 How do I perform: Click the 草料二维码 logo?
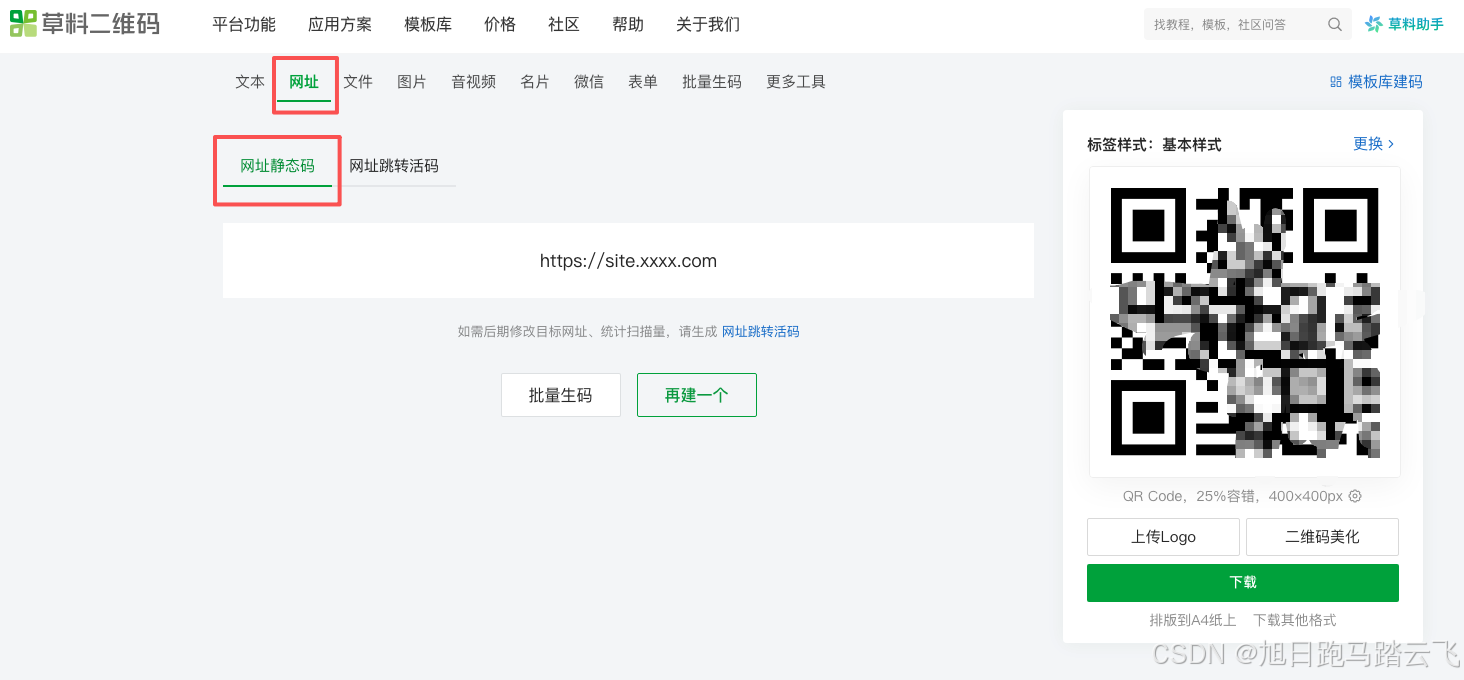point(85,24)
